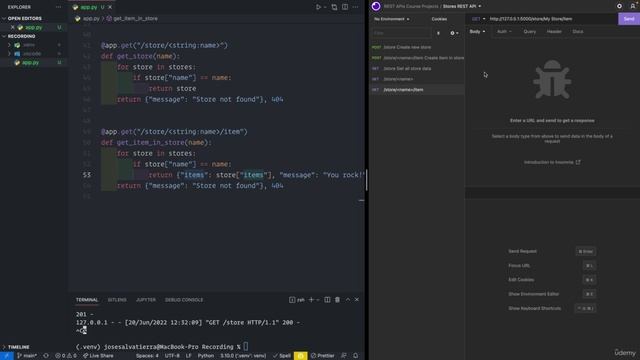Viewport: 640px width, 360px height.
Task: Click the main* git branch in status bar
Action: pyautogui.click(x=27, y=356)
